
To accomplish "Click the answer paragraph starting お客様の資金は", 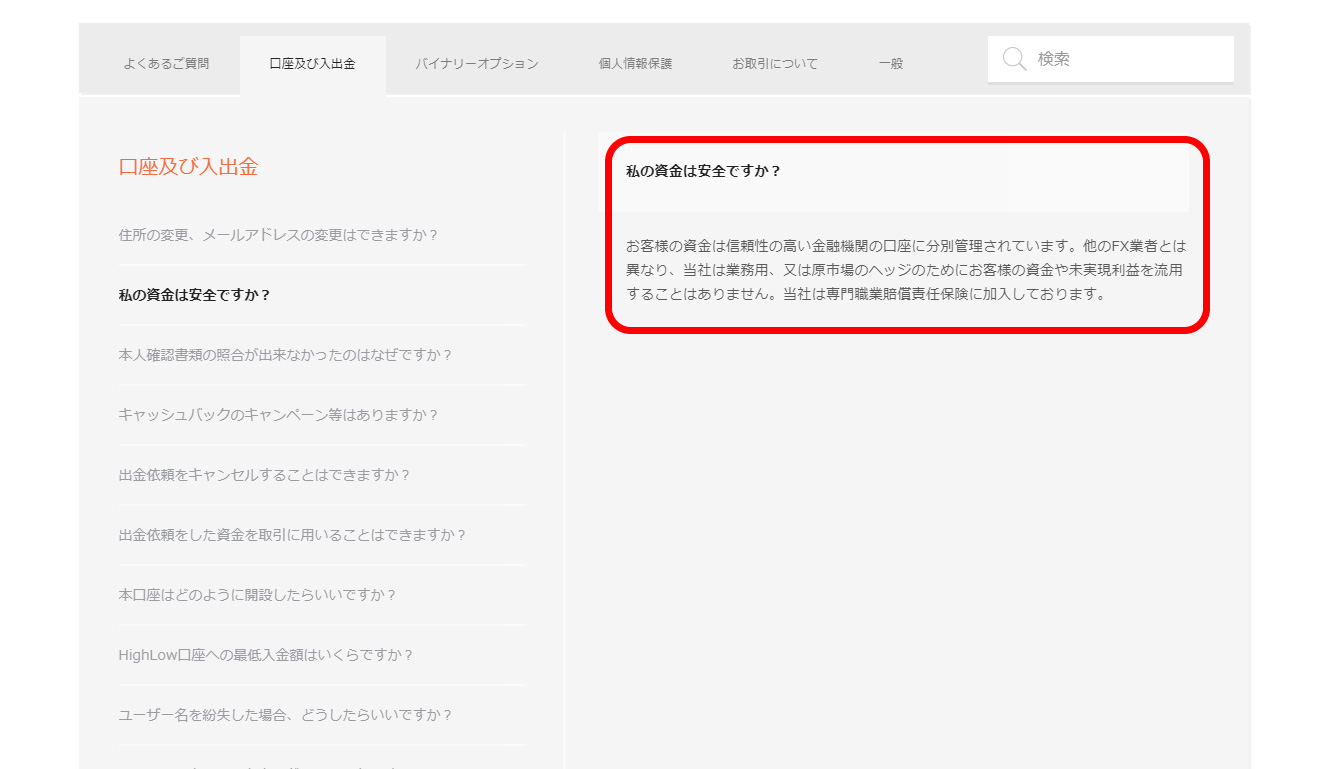I will pos(906,270).
